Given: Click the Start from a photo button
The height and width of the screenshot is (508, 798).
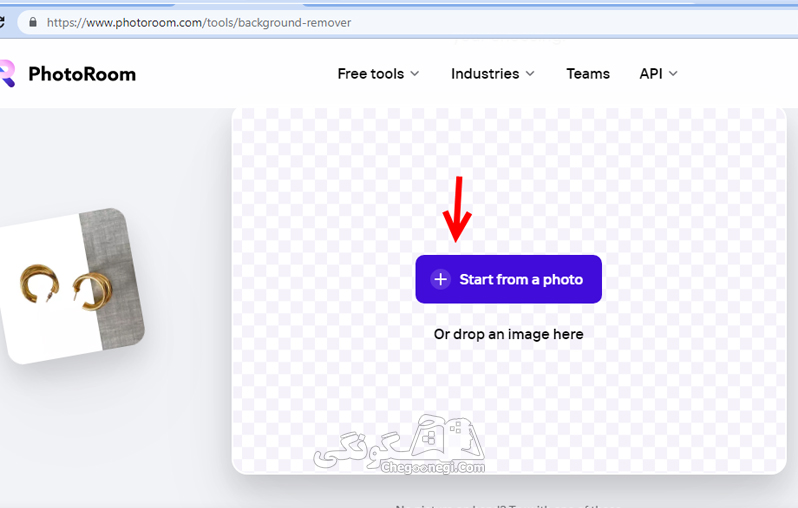Looking at the screenshot, I should (508, 279).
